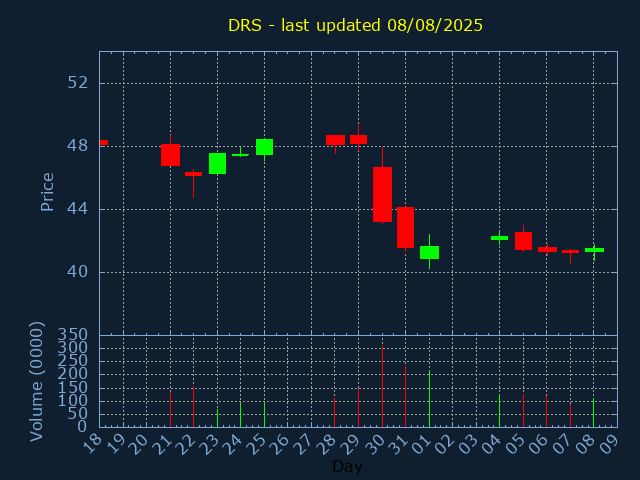Click the 44 price tick label
Screen dimensions: 640x480
click(x=78, y=209)
